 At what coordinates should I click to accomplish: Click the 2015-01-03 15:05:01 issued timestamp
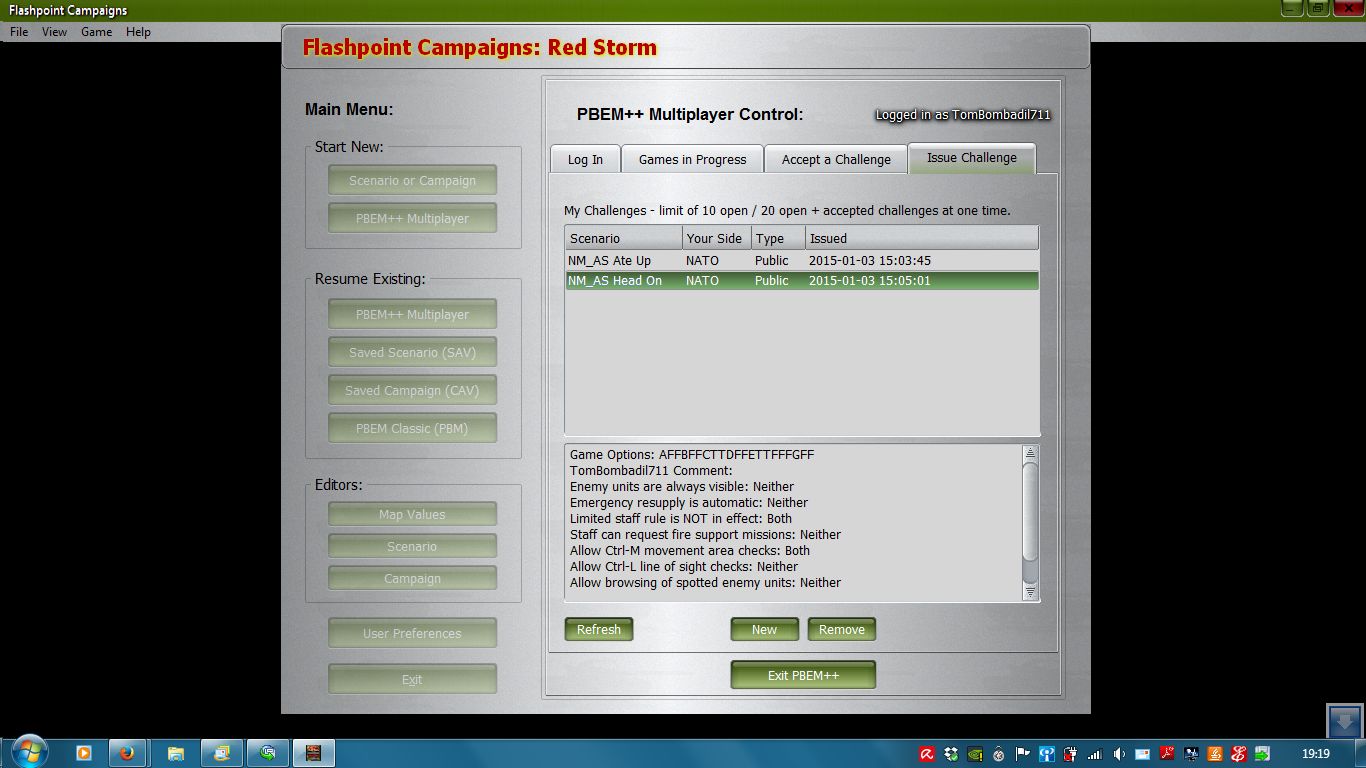(870, 281)
